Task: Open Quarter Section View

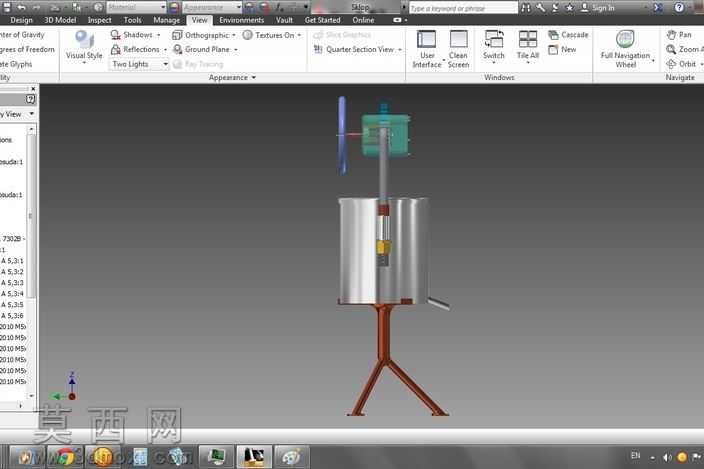Action: pos(354,49)
